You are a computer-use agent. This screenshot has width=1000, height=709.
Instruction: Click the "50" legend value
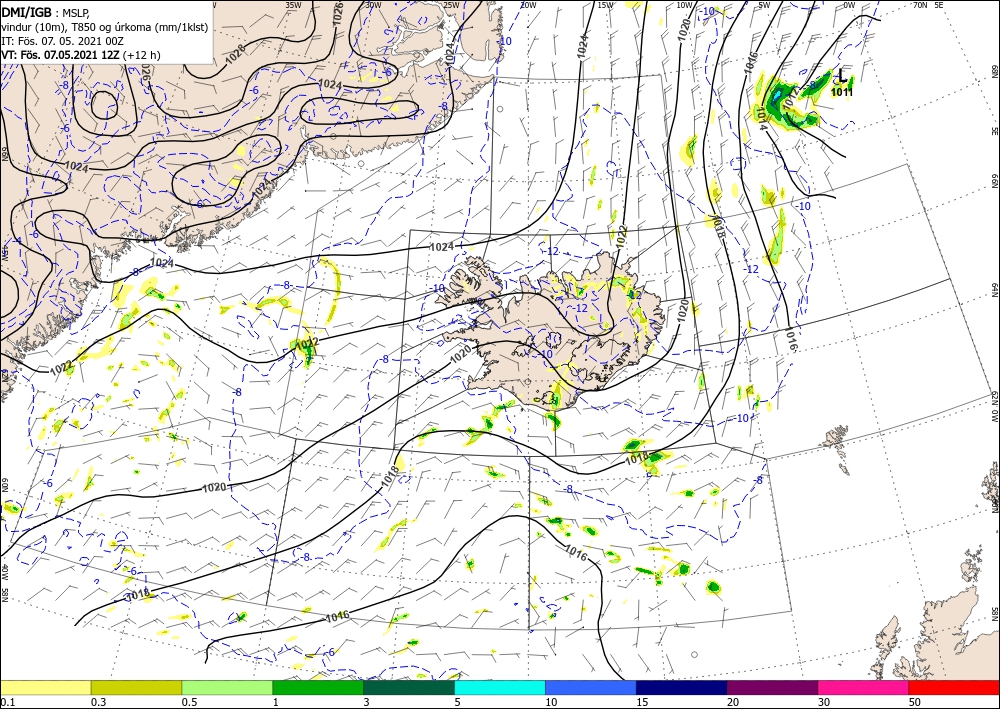pyautogui.click(x=915, y=702)
